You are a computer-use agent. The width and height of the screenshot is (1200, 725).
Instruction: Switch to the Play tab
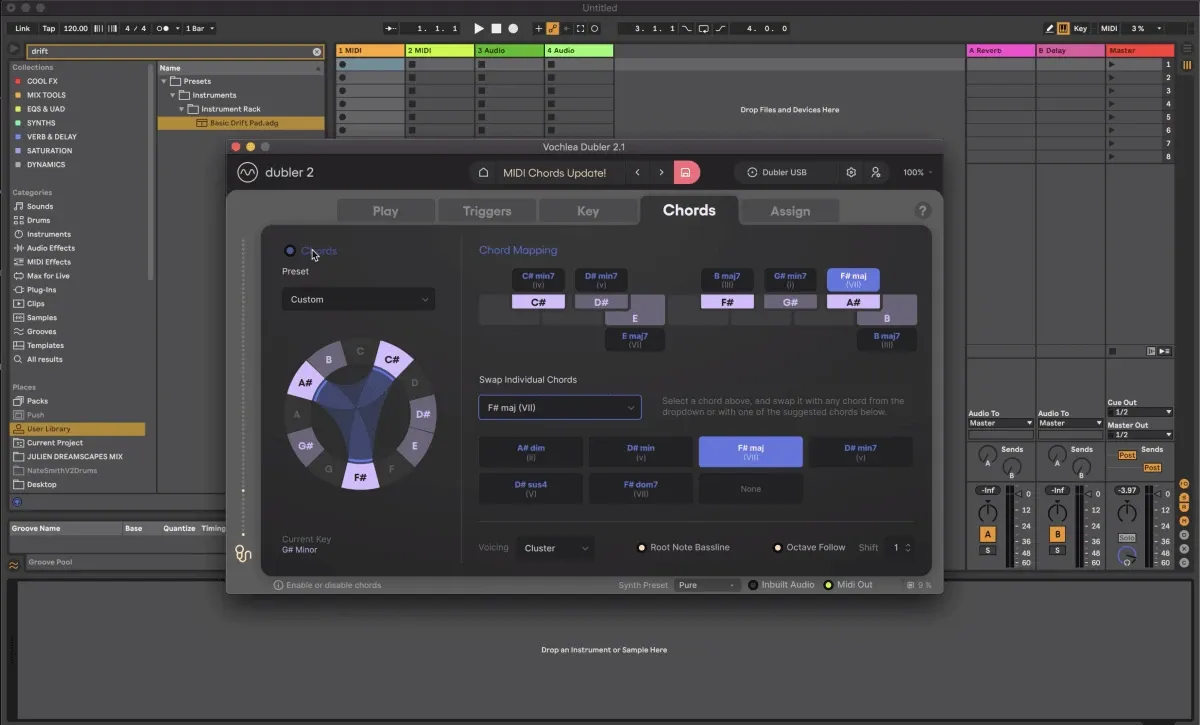[386, 211]
